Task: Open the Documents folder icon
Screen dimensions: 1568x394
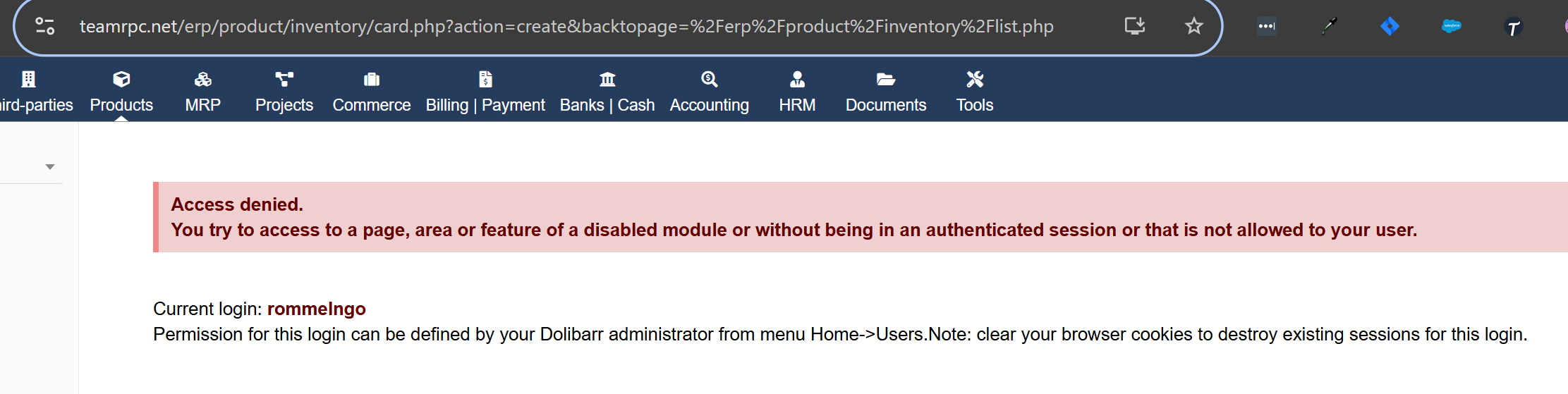Action: [x=886, y=79]
